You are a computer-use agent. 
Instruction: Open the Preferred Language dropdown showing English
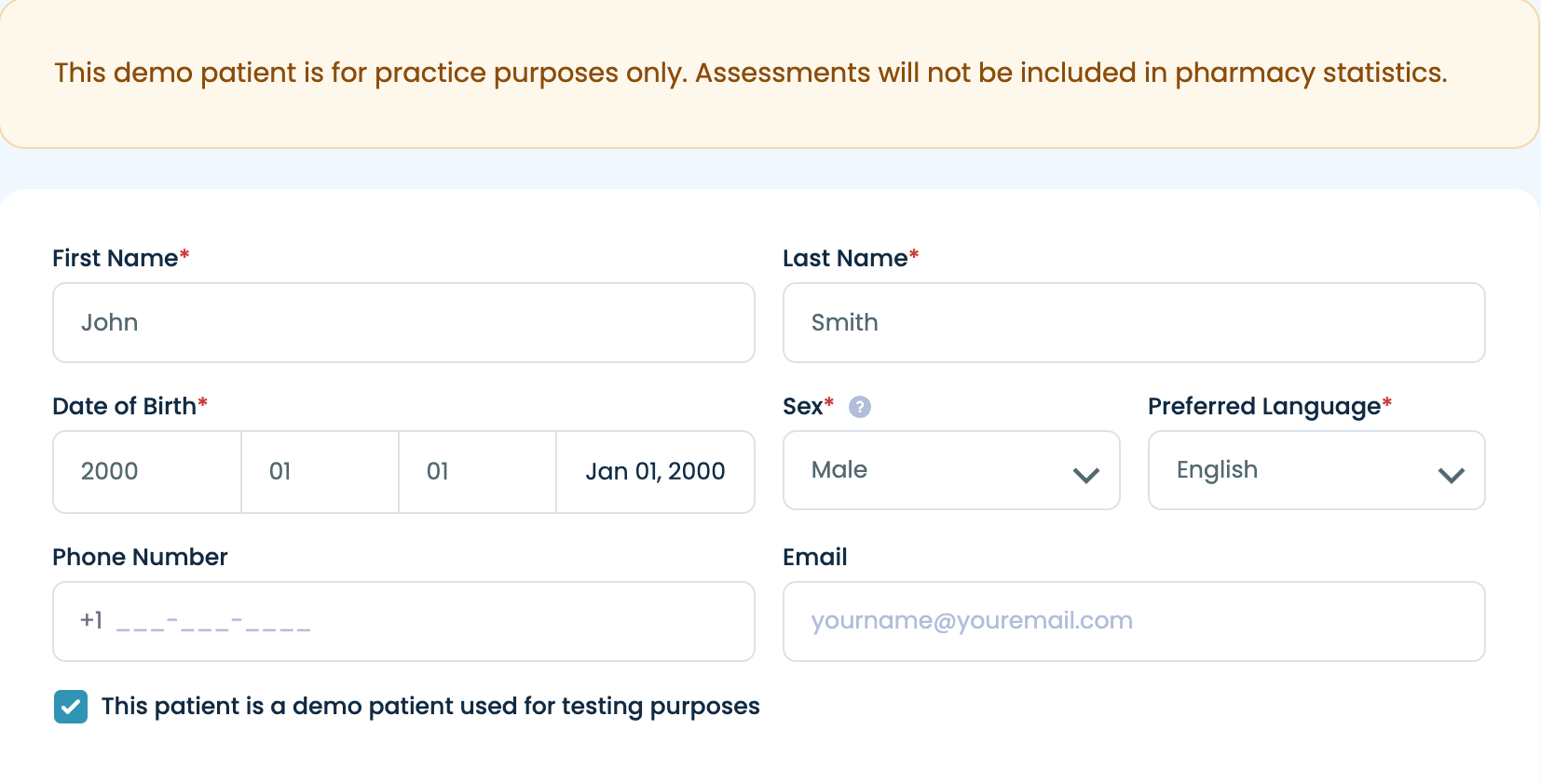[x=1316, y=470]
